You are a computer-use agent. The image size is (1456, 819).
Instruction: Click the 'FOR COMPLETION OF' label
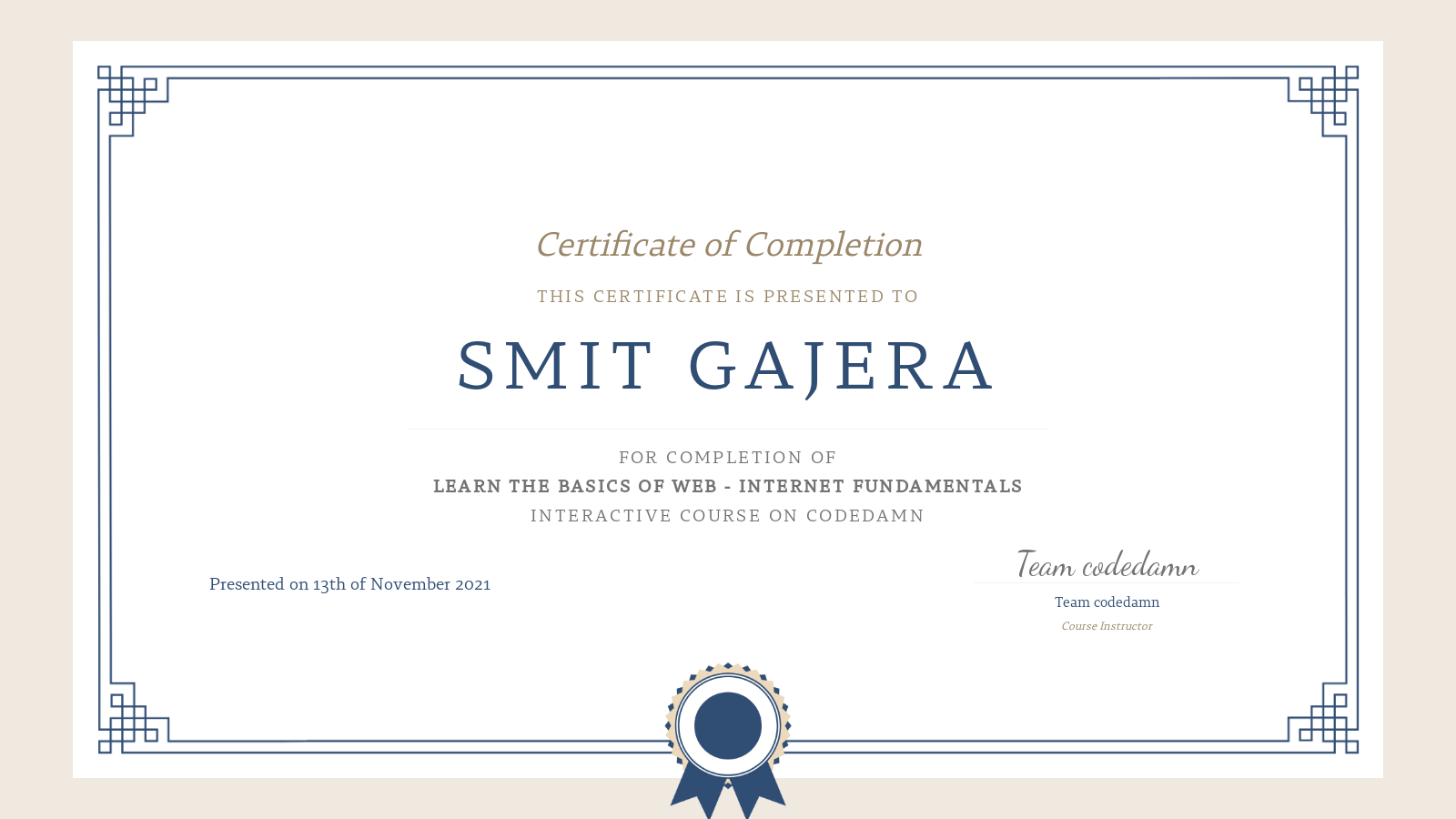click(x=727, y=458)
